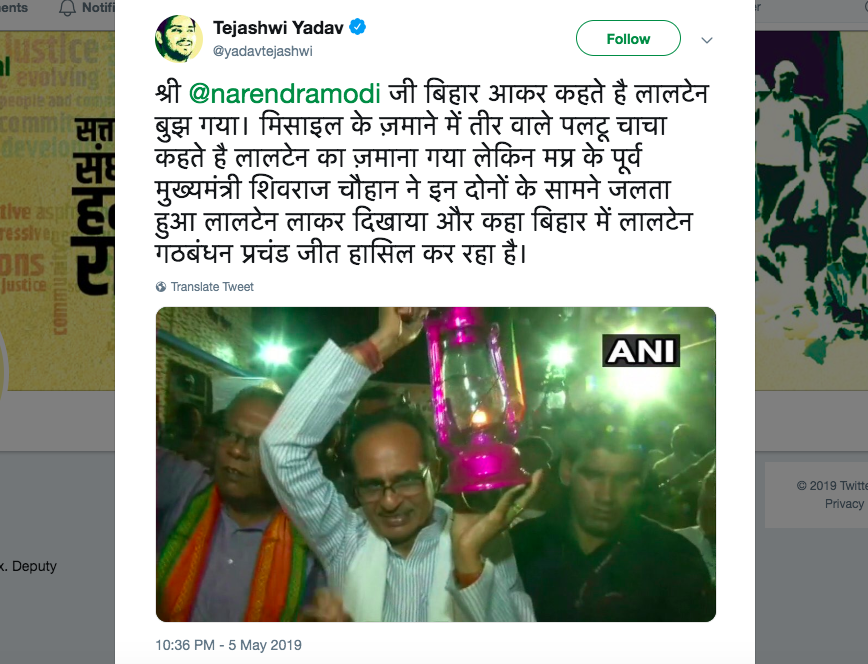Open the @yadavtejashwi handle
Screen dimensions: 868x664
pyautogui.click(x=262, y=51)
